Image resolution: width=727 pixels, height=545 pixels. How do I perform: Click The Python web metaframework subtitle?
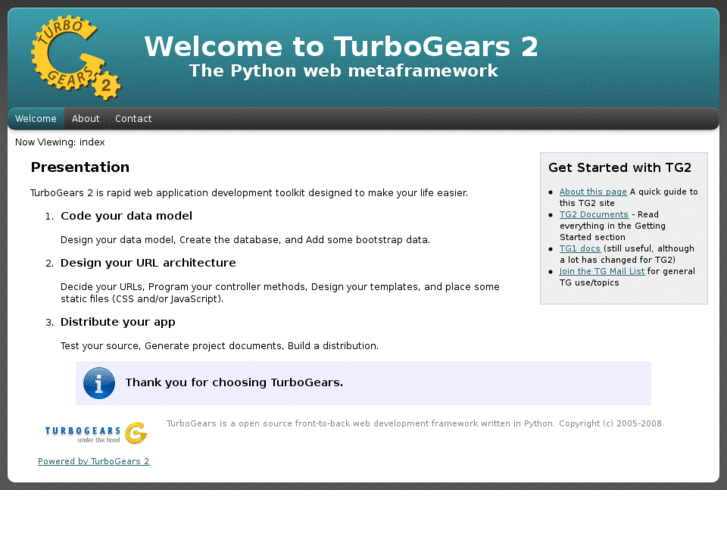click(344, 71)
